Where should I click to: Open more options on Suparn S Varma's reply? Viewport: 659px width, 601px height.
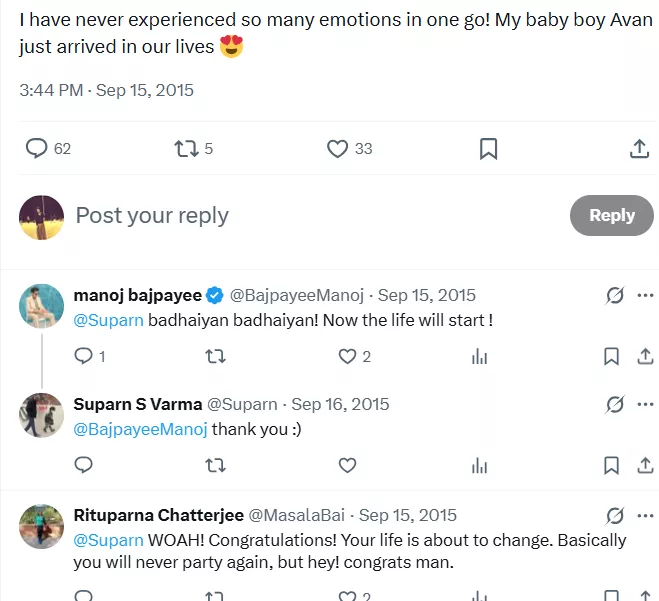point(645,404)
